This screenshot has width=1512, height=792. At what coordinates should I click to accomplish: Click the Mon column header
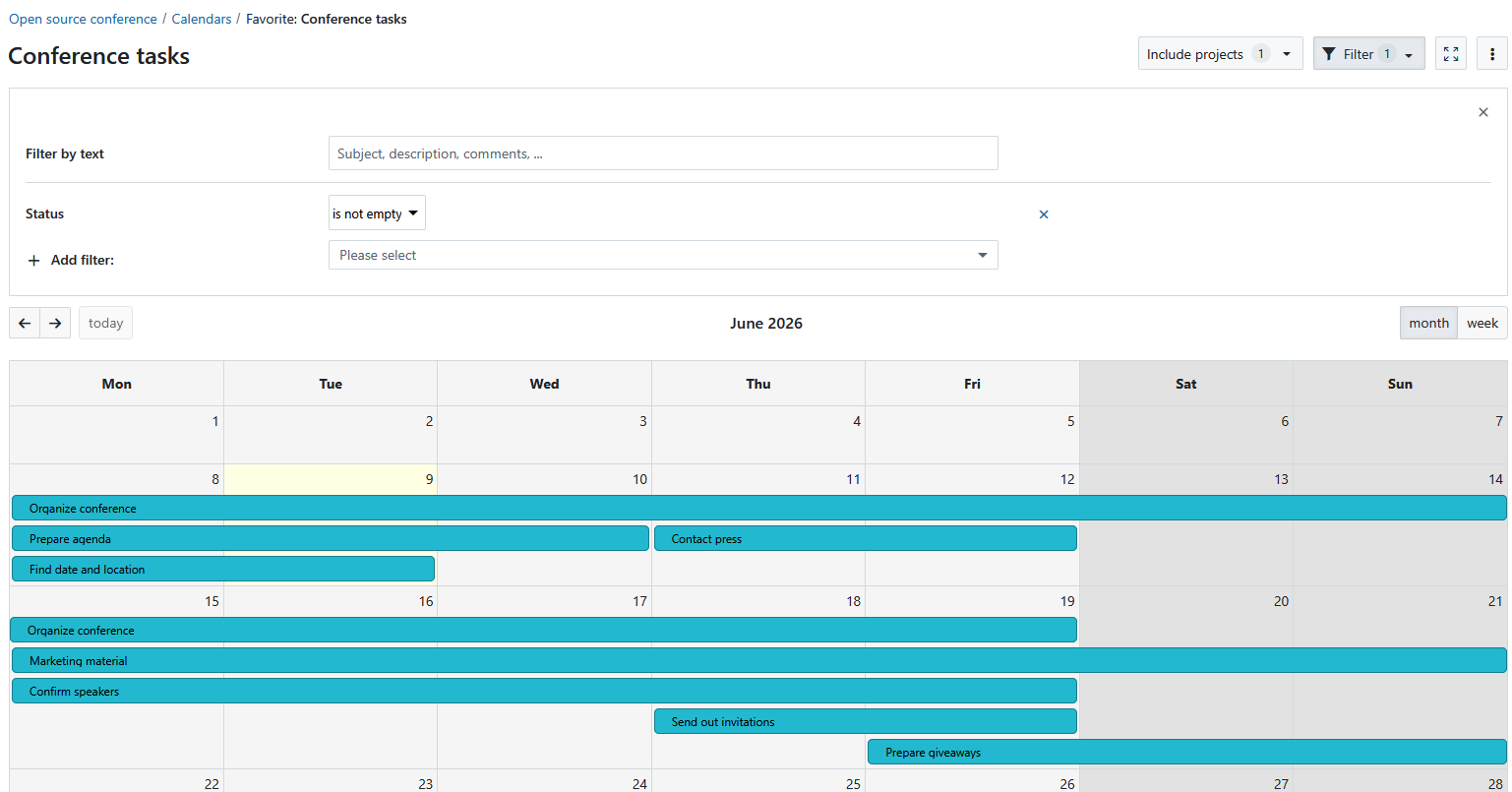coord(117,384)
